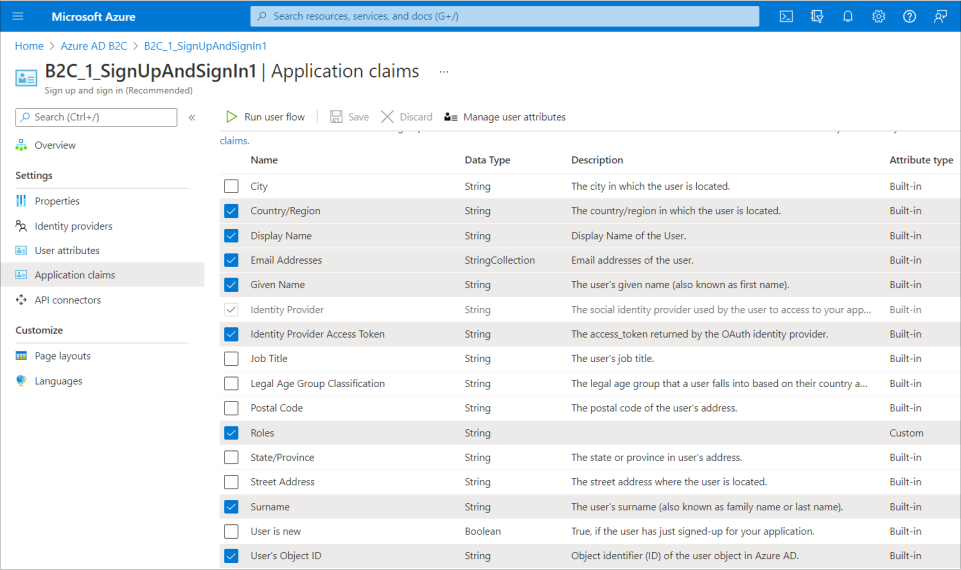Click the feedback icon in top bar

939,16
